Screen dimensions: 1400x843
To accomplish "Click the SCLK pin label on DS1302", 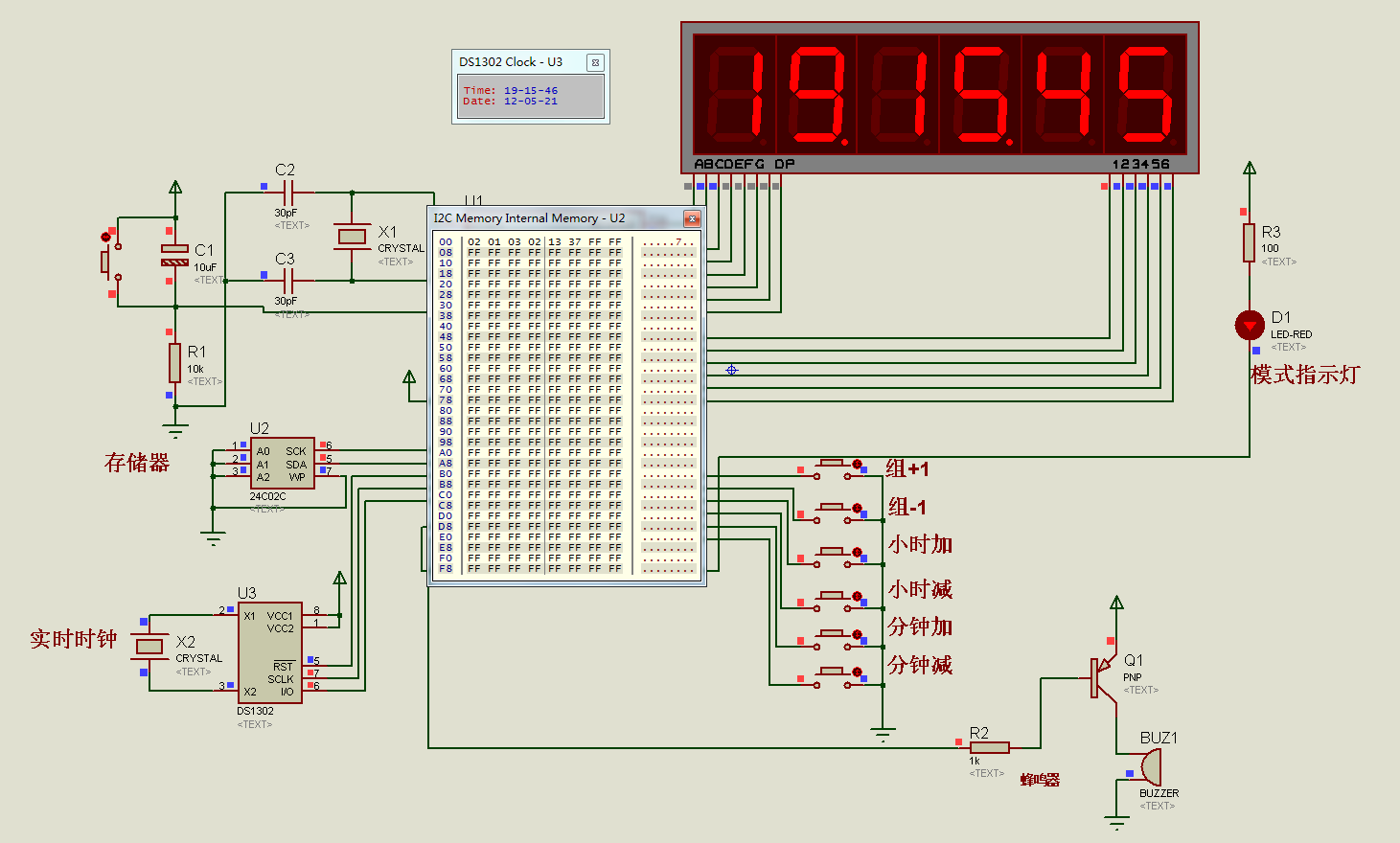I will pos(281,679).
